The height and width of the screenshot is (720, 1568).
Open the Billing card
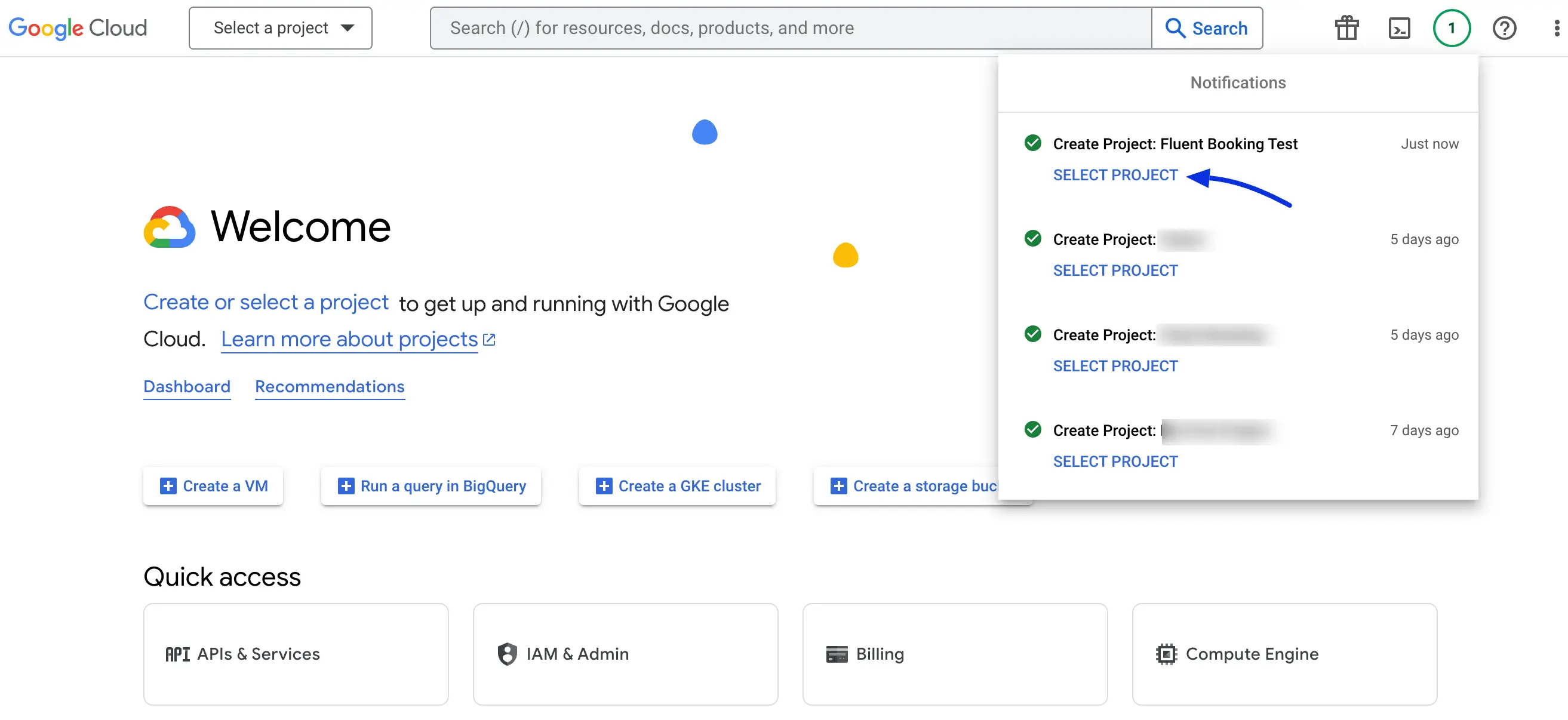pos(954,654)
